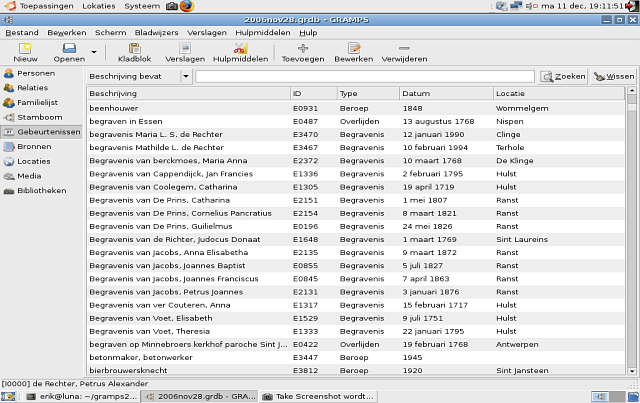Open the Stamboom pedigree view

coord(39,117)
